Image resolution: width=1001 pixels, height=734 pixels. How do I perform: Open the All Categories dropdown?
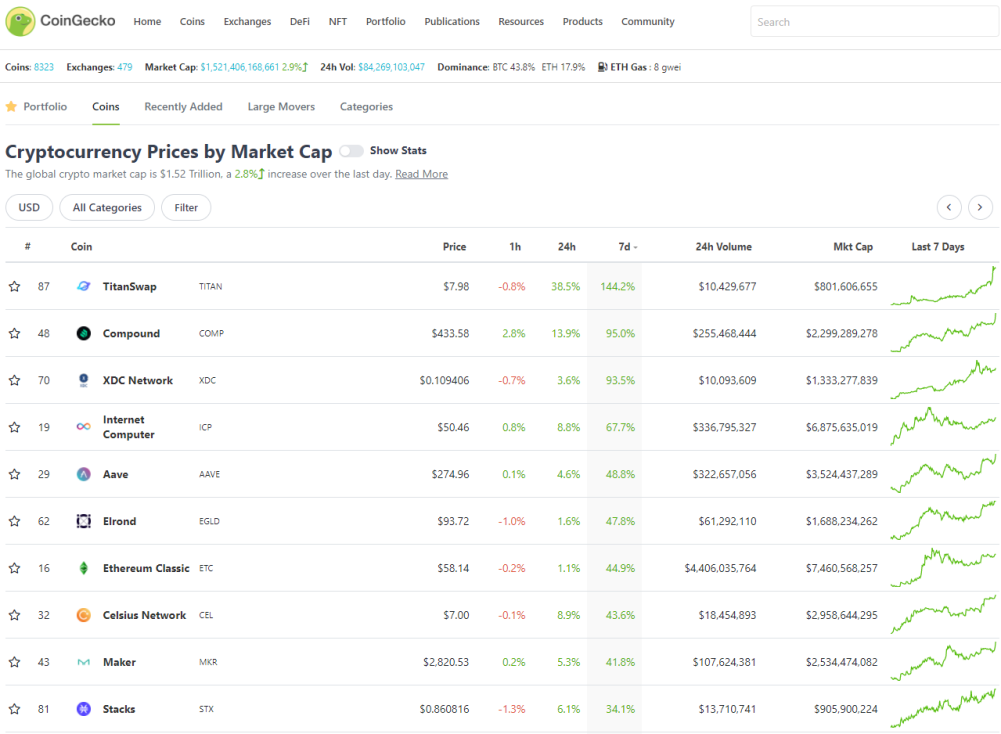107,207
